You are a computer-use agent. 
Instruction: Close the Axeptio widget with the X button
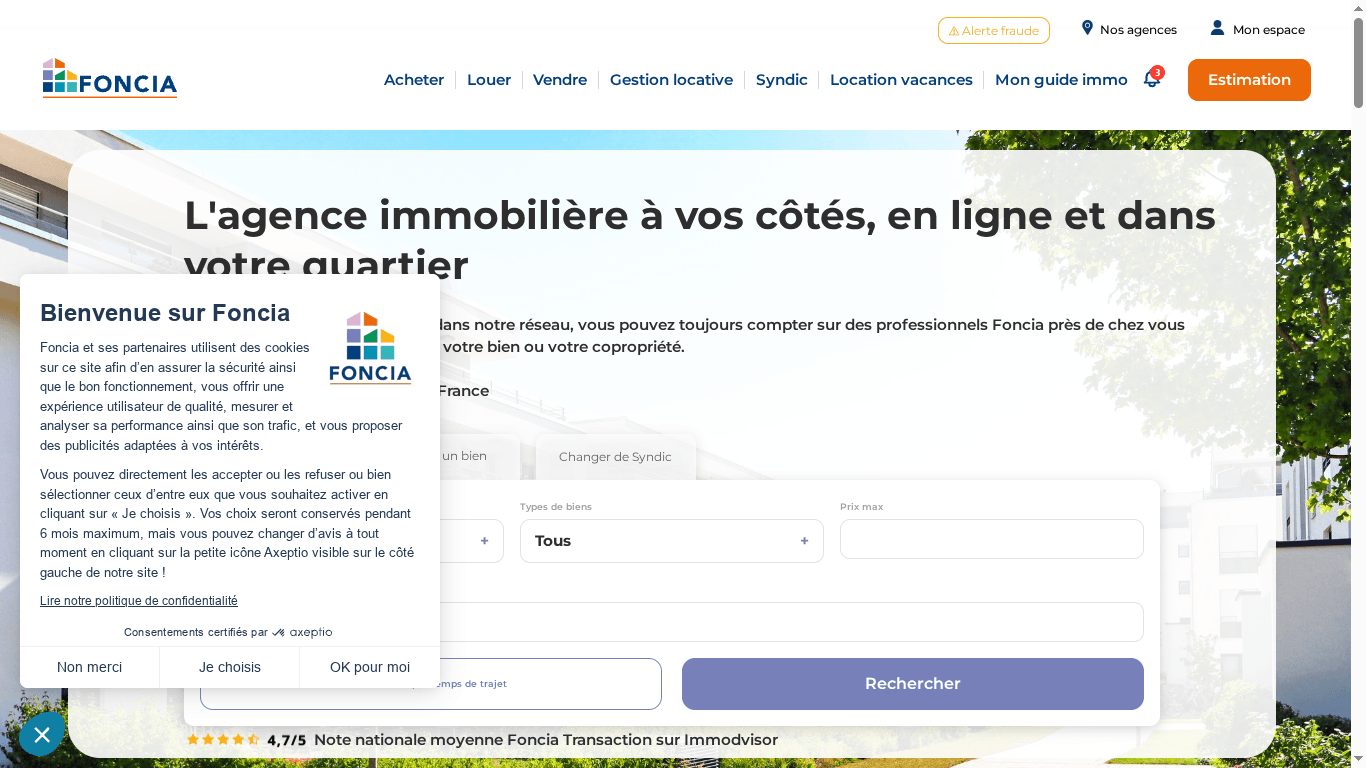(41, 735)
